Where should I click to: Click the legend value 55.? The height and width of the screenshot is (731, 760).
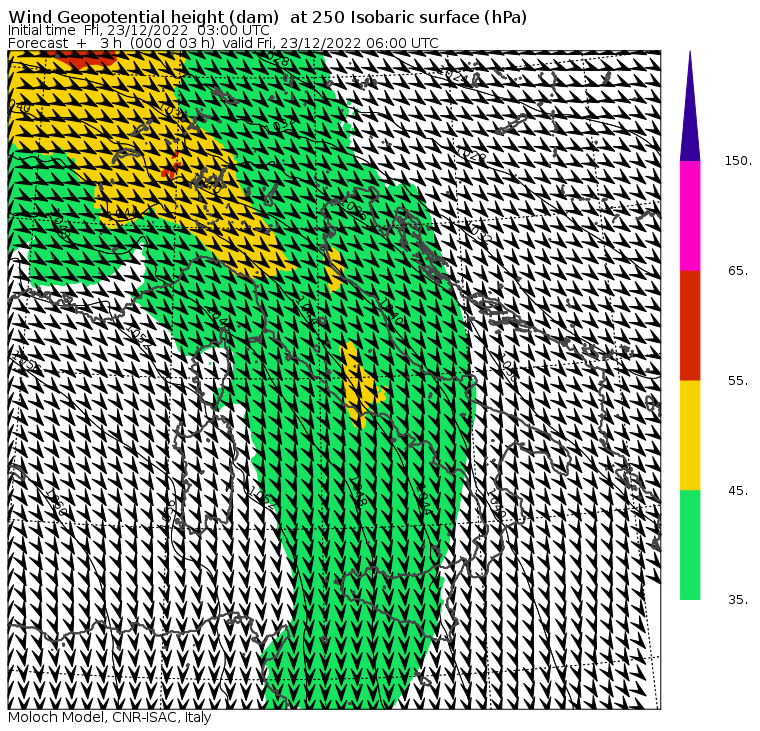[738, 381]
